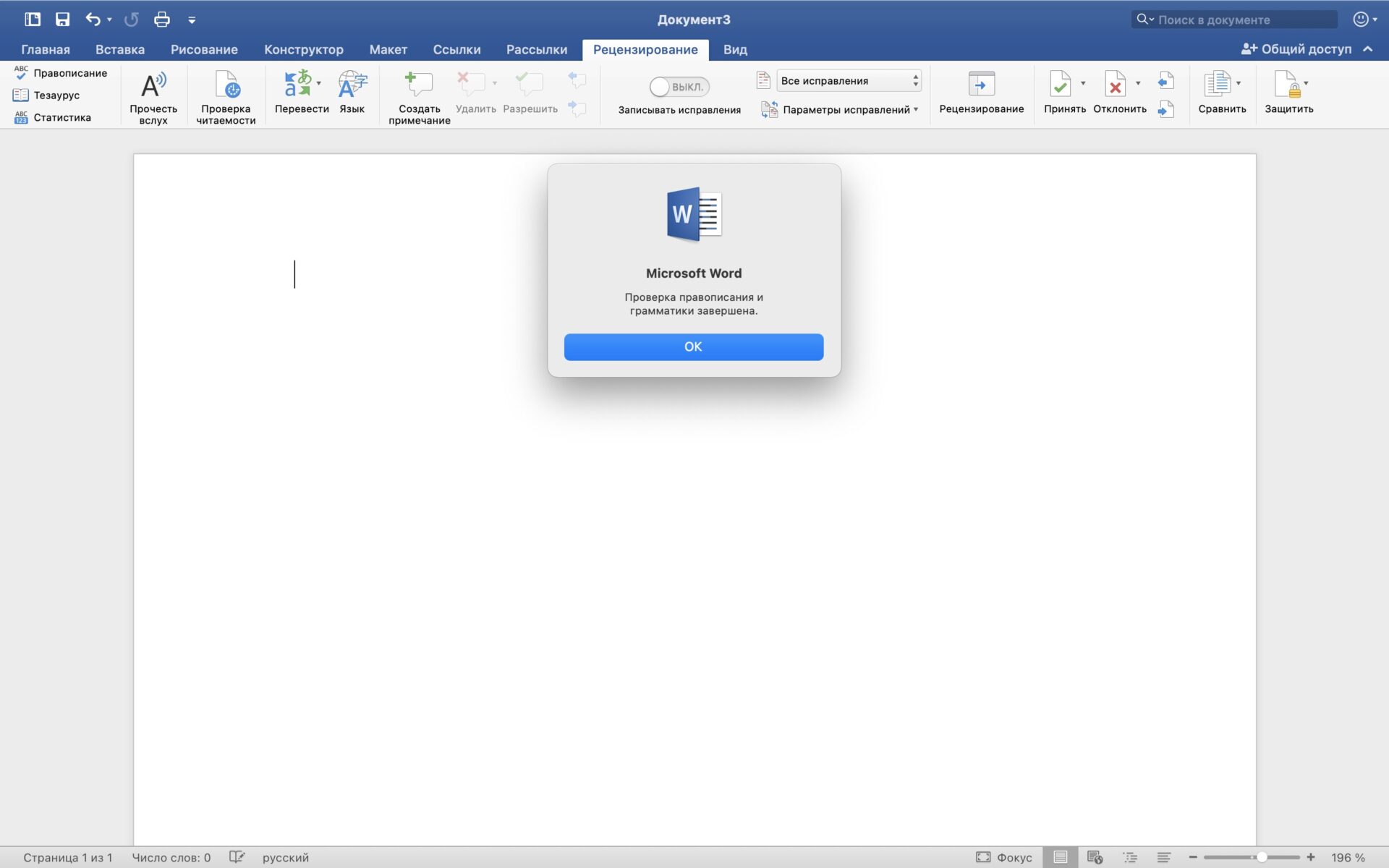
Task: Click Число слов: 0 in status bar
Action: click(x=171, y=857)
